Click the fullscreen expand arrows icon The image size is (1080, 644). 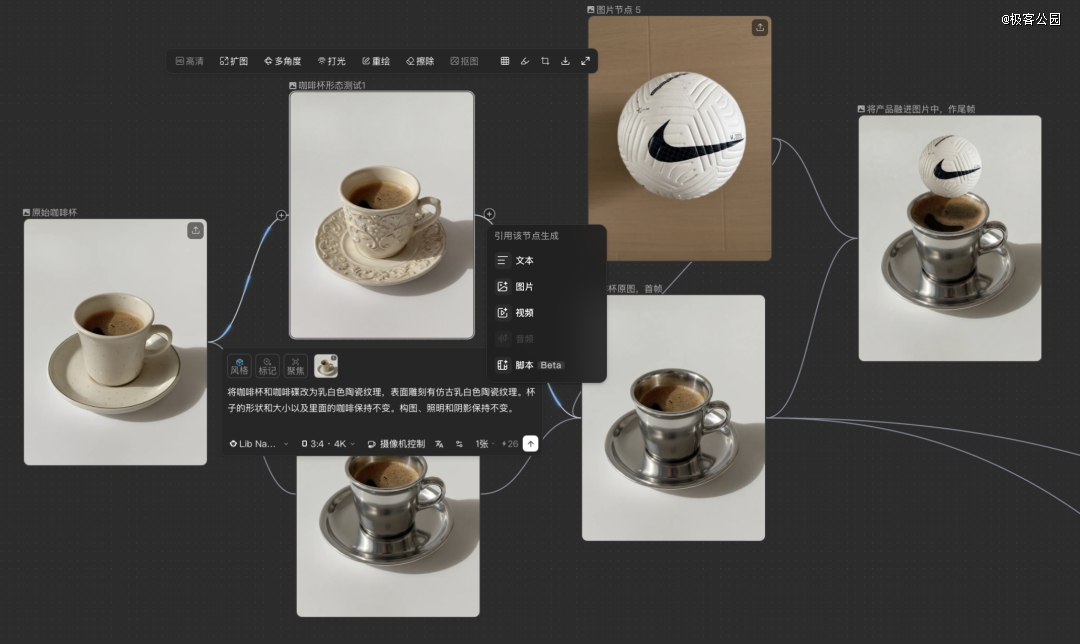(x=586, y=61)
